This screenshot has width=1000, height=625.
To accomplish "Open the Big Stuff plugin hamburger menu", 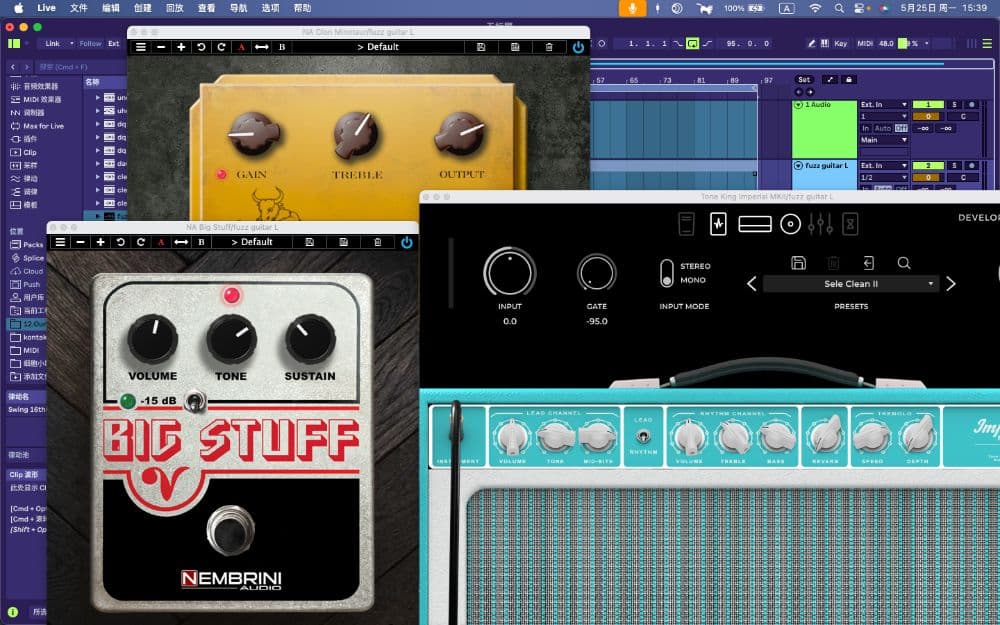I will pyautogui.click(x=60, y=242).
